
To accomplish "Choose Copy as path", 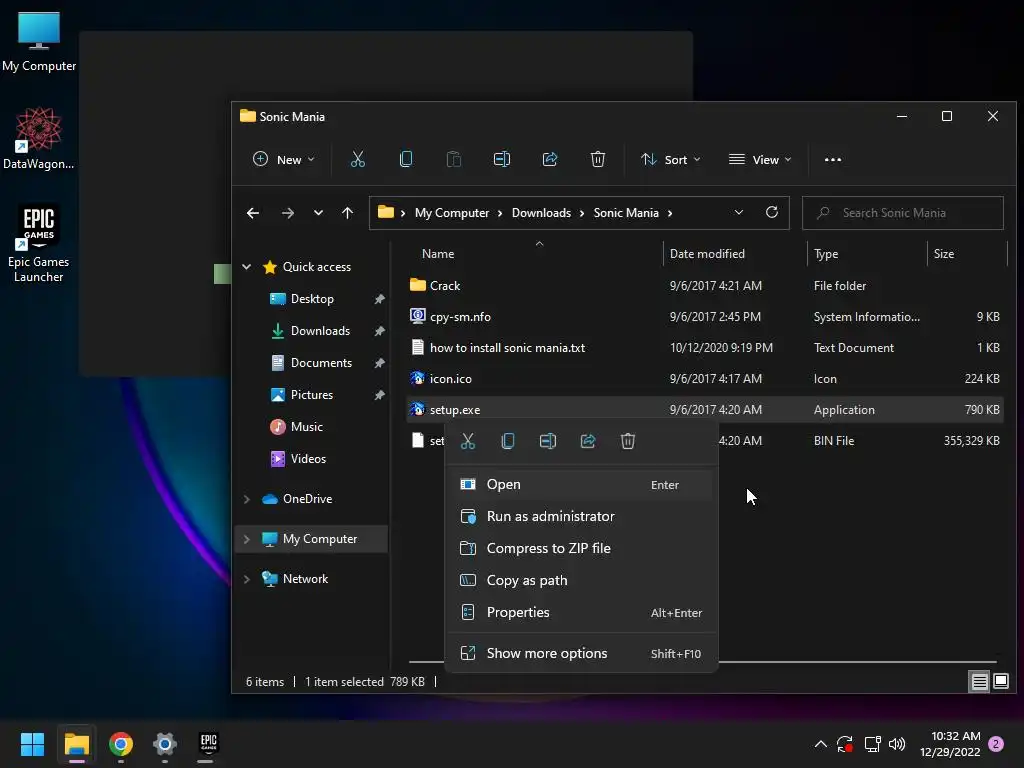I will pyautogui.click(x=581, y=581).
